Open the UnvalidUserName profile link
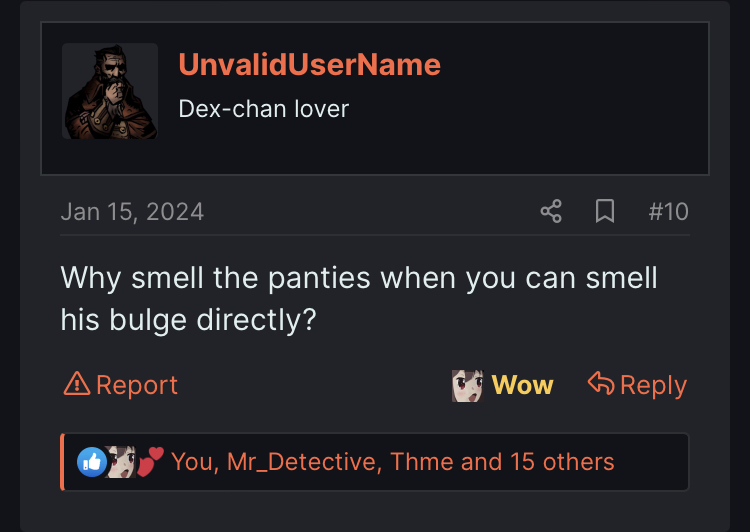Viewport: 750px width, 532px height. point(309,65)
